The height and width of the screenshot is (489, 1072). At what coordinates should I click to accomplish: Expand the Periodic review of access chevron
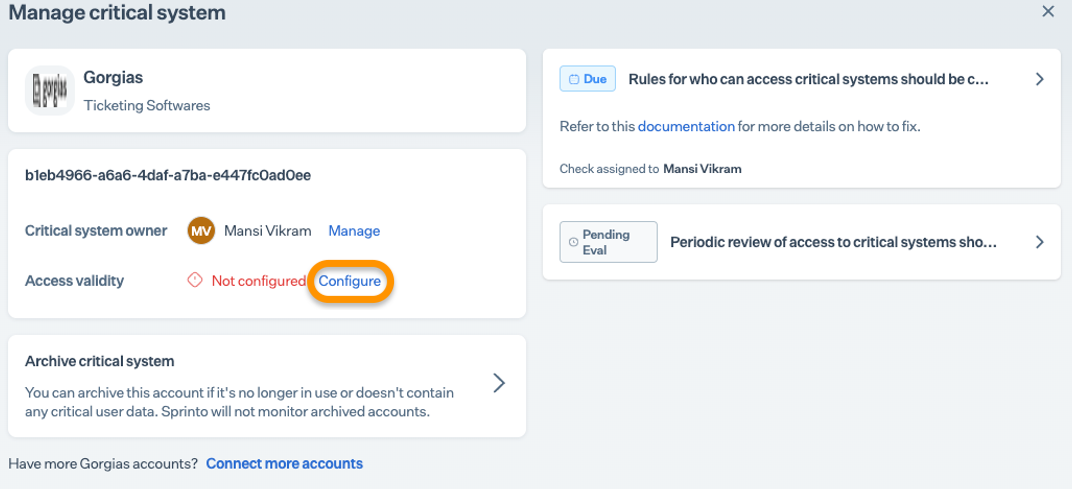click(x=1039, y=242)
